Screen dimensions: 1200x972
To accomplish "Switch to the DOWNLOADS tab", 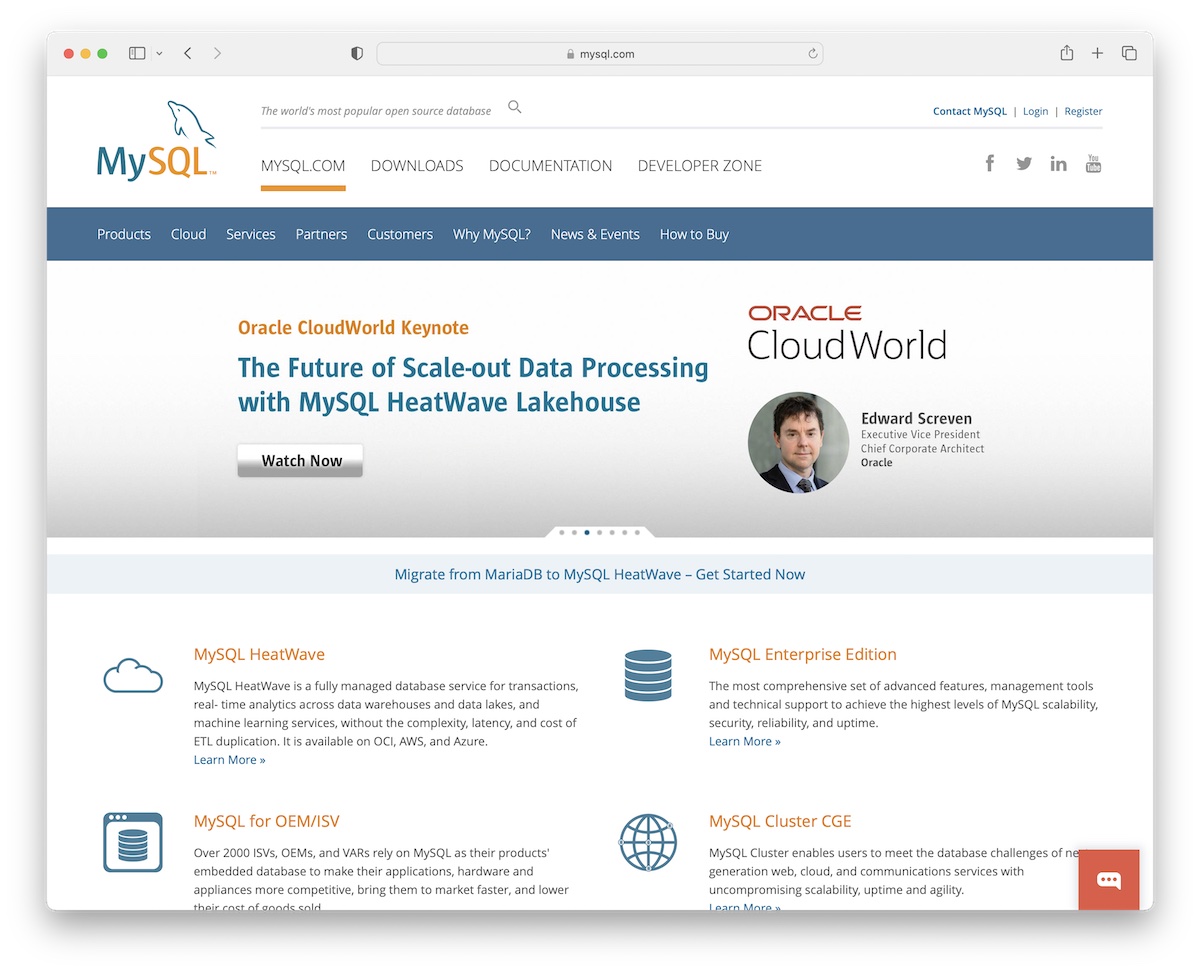I will click(x=417, y=166).
